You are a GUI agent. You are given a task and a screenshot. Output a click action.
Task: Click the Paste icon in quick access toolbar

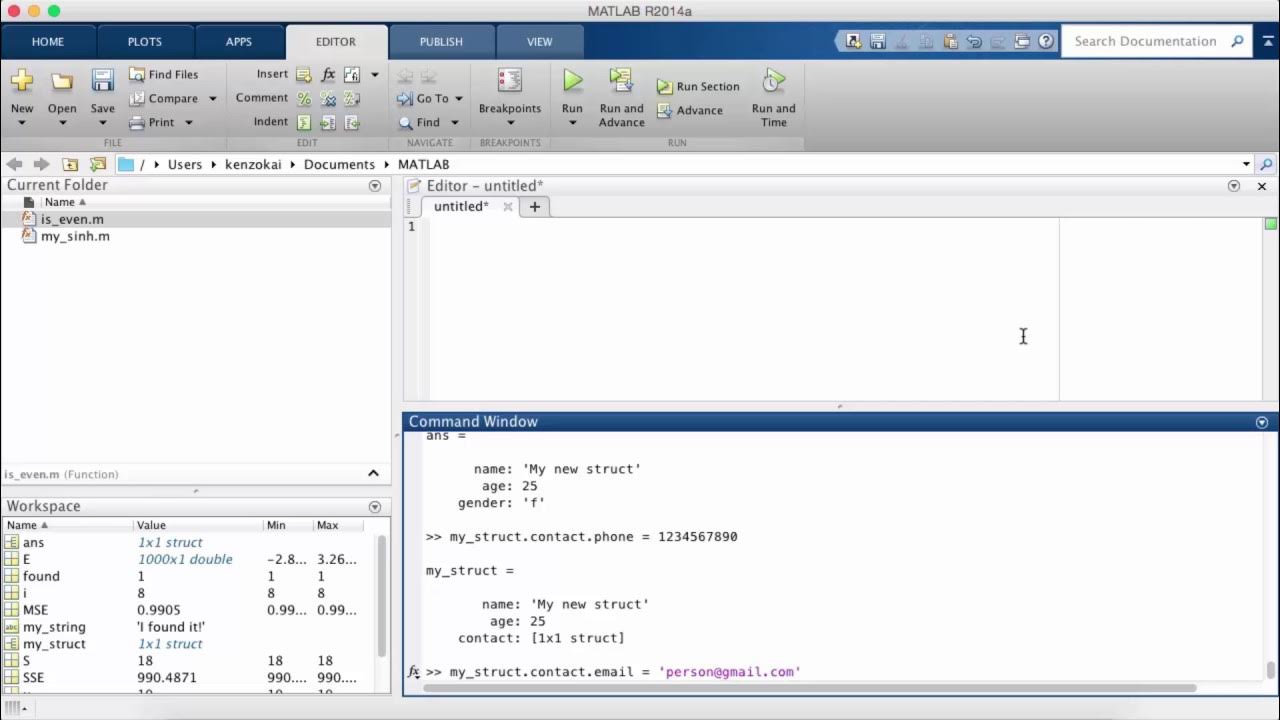[950, 41]
